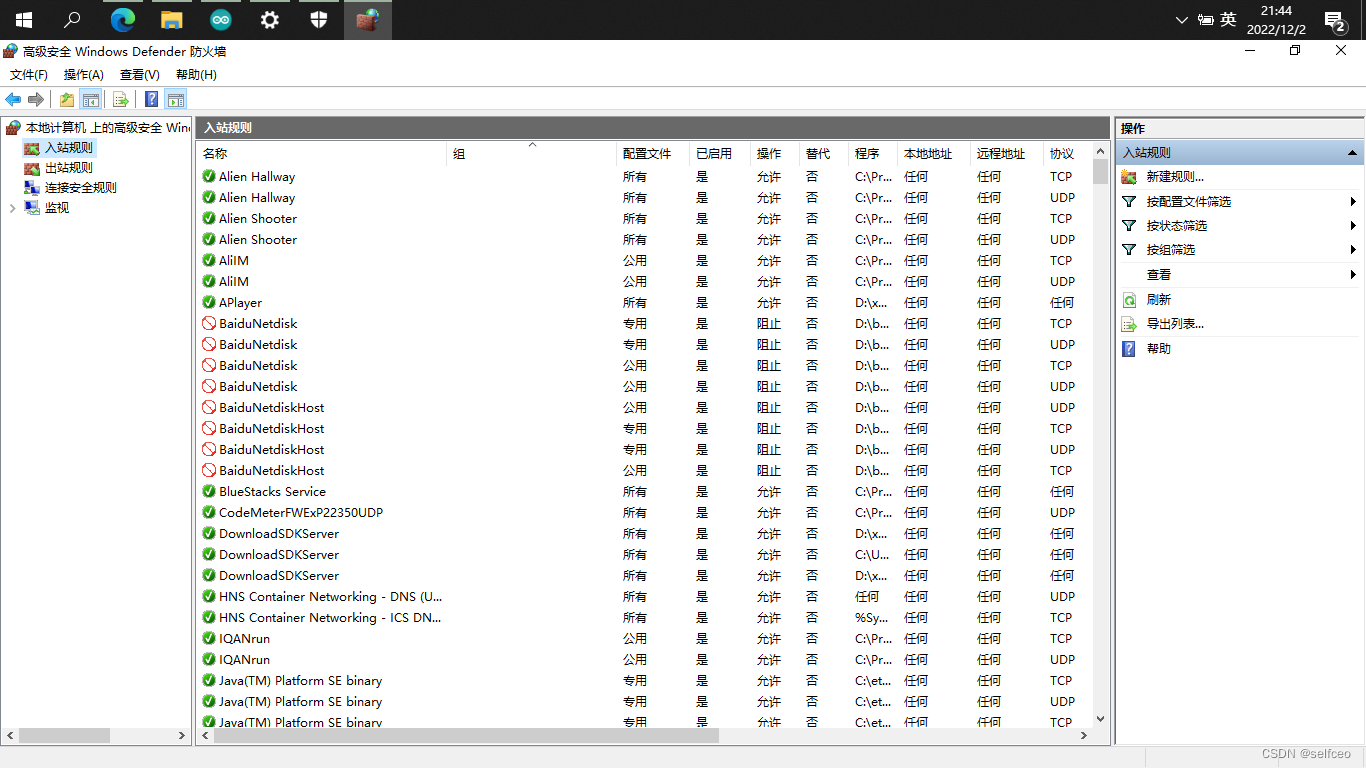Screen dimensions: 1366x768
Task: Open Windows Security shield in taskbar
Action: coord(318,19)
